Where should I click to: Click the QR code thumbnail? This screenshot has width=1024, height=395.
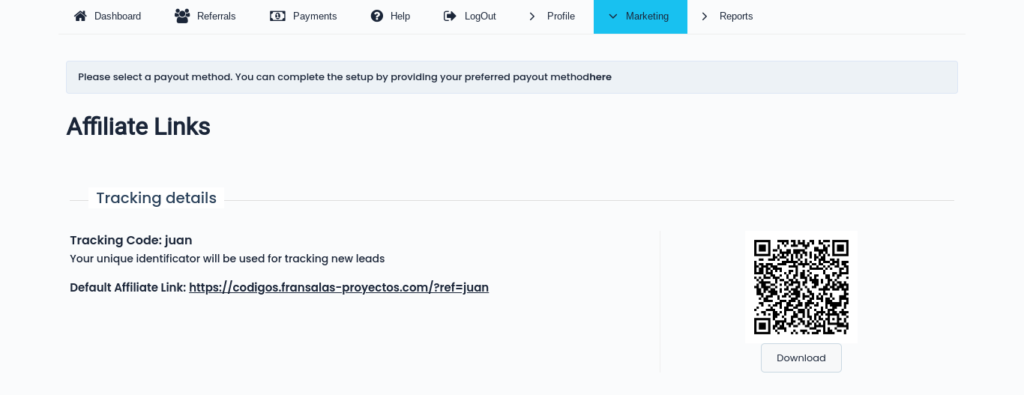click(801, 287)
